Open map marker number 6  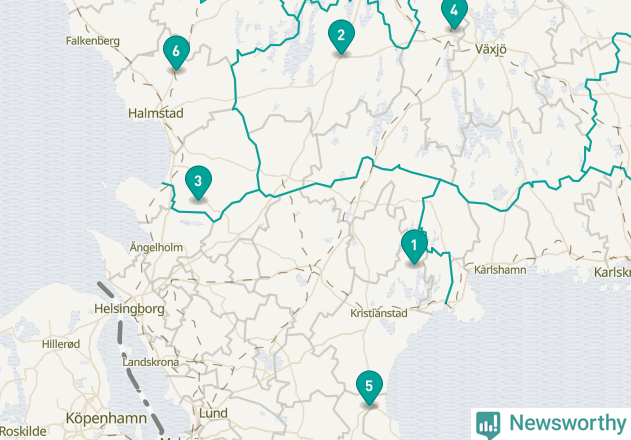pos(176,53)
